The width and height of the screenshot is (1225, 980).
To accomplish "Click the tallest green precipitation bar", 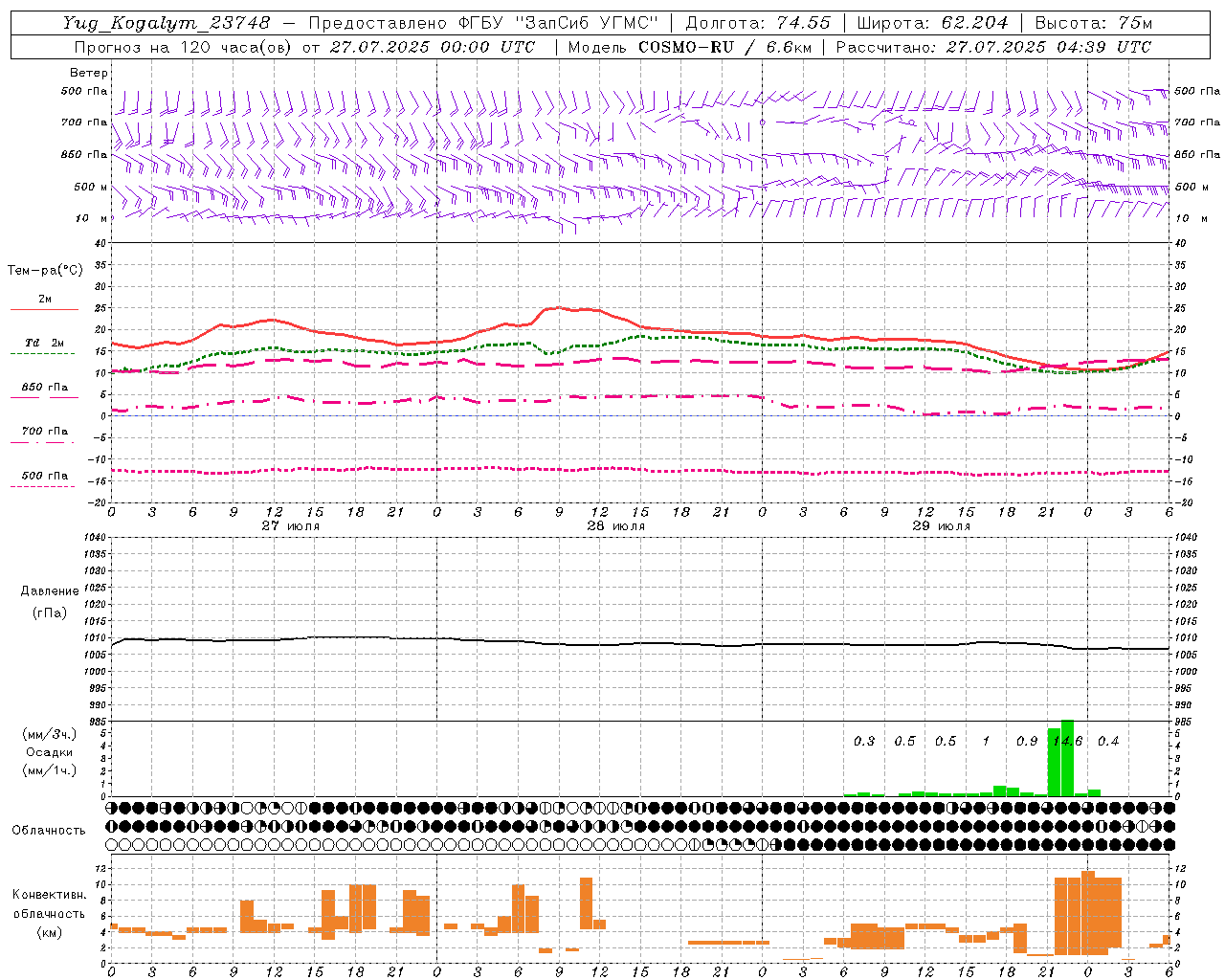I will (x=1067, y=758).
